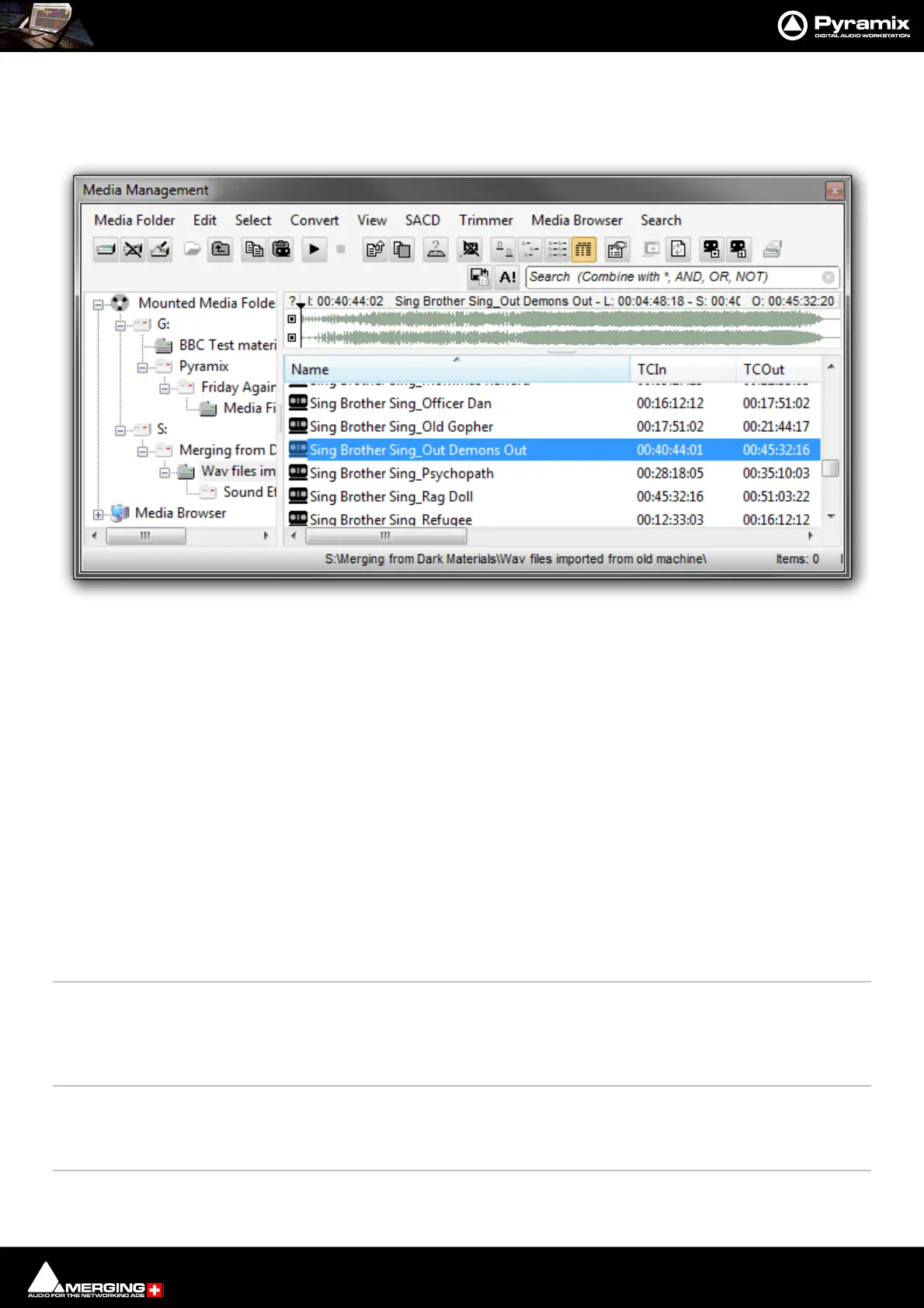Click the second black tape-reel toolbar icon

[738, 249]
